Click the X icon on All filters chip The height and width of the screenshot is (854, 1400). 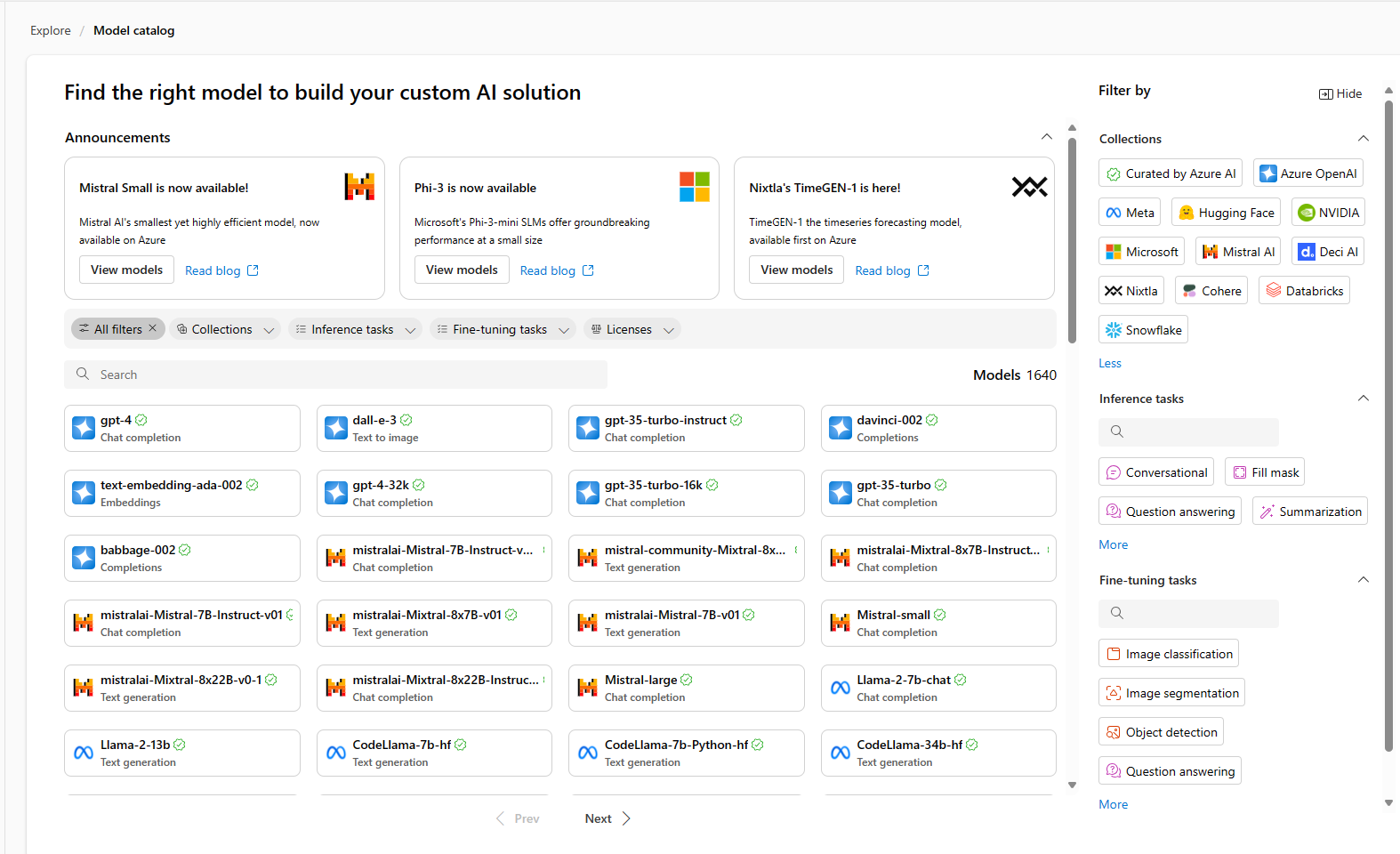click(x=153, y=328)
